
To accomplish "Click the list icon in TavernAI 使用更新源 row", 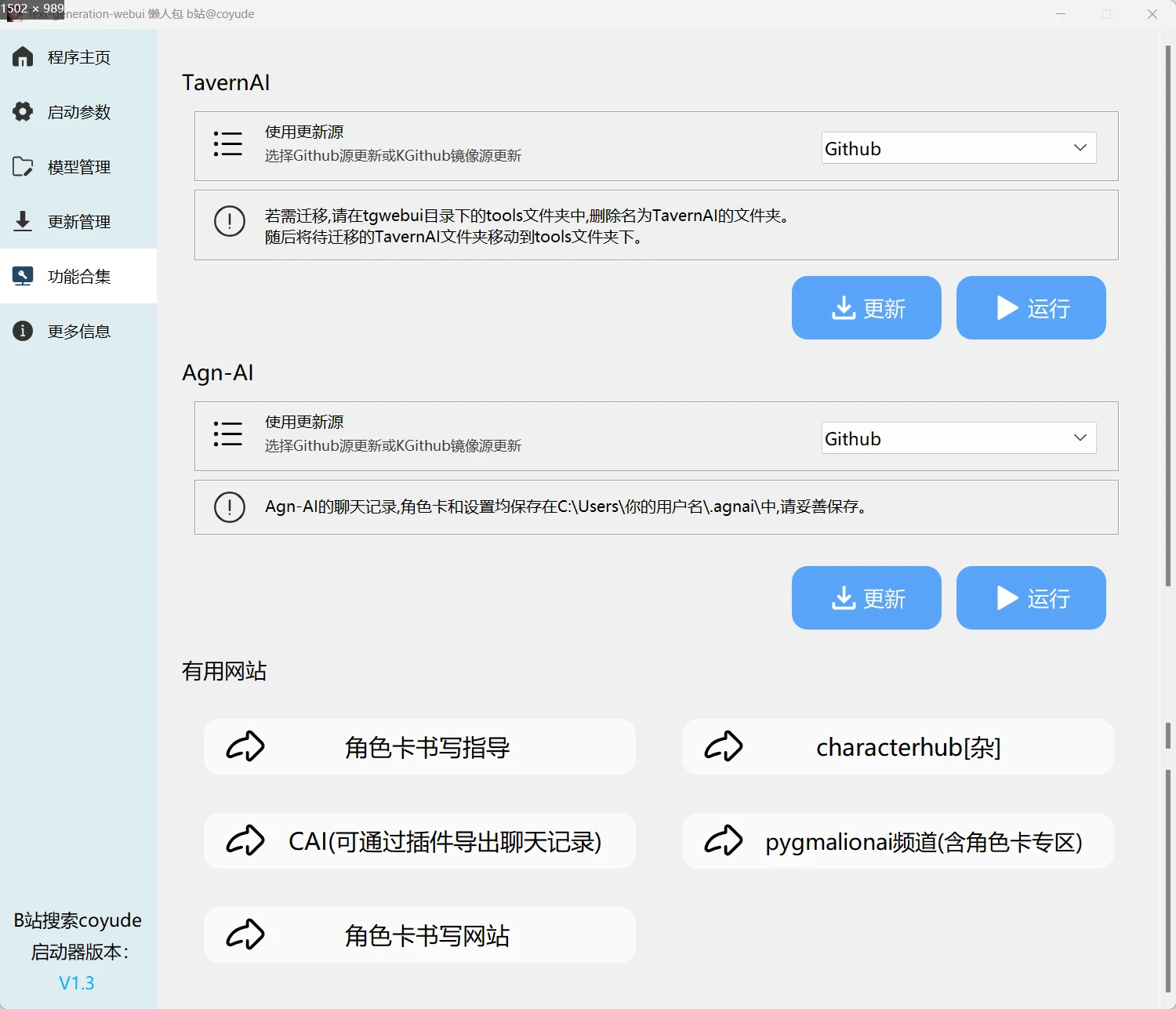I will (228, 143).
